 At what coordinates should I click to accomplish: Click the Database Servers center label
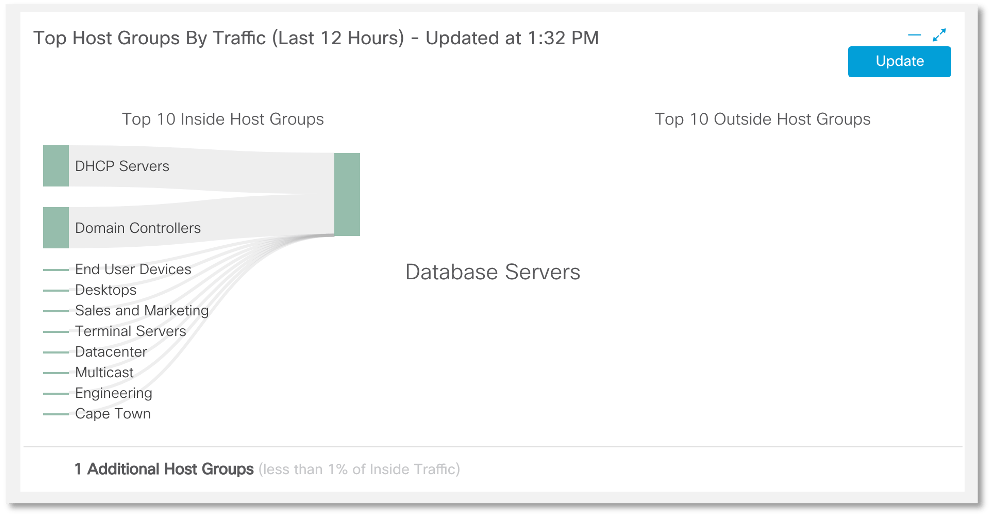[492, 272]
